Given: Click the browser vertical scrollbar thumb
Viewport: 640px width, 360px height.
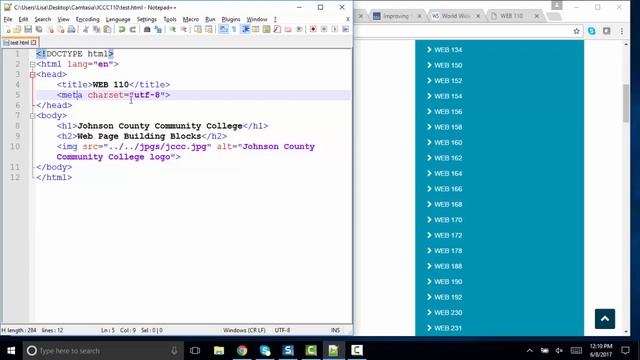Looking at the screenshot, I should 626,103.
